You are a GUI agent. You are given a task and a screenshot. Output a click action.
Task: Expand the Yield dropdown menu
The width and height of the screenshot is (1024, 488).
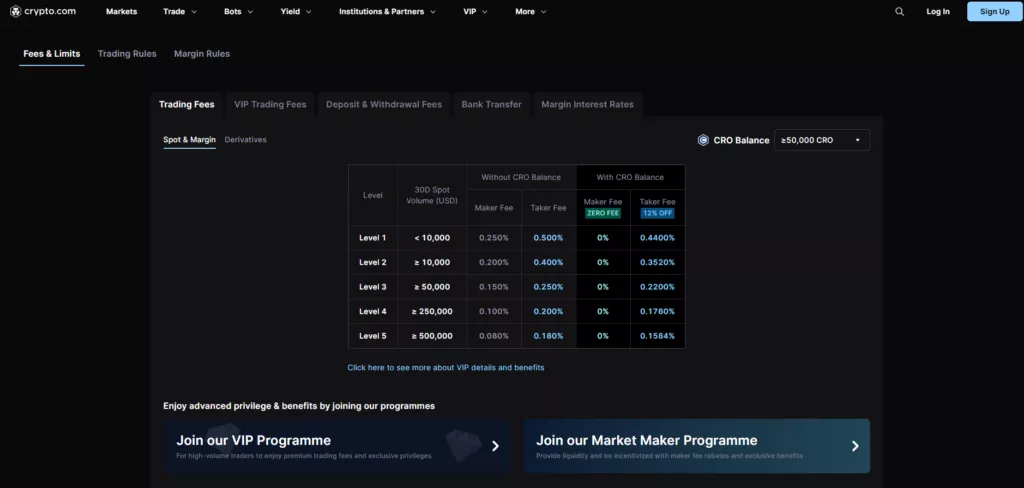point(296,12)
